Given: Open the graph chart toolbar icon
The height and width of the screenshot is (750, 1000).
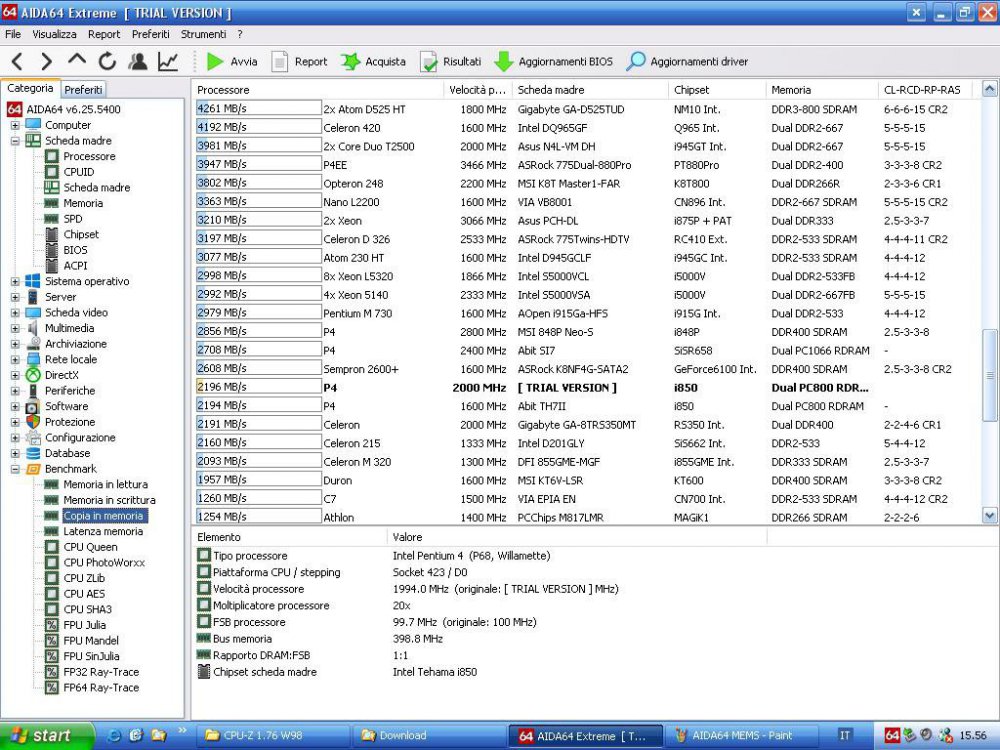Looking at the screenshot, I should [x=168, y=61].
